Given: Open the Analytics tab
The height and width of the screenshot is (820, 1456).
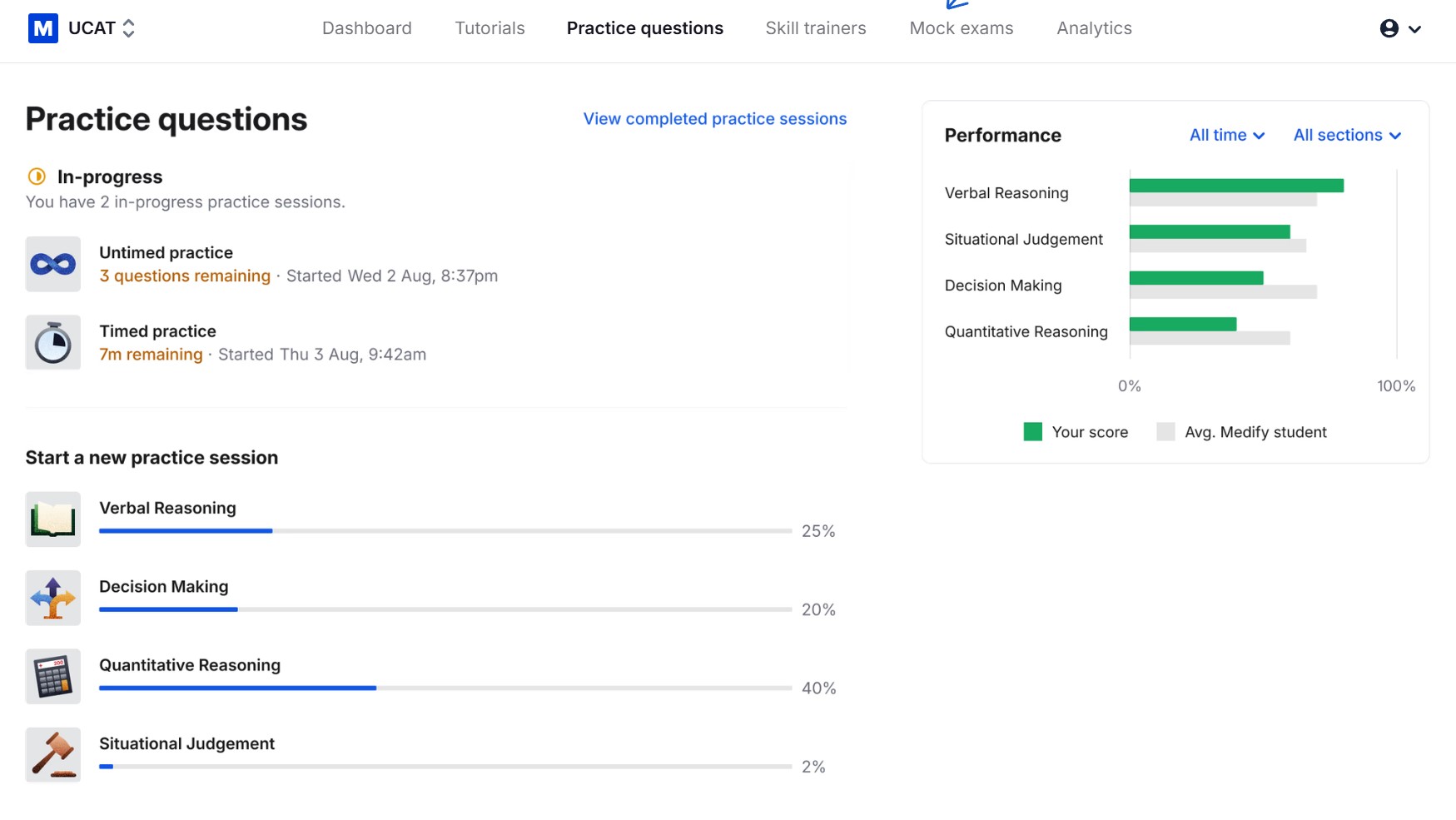Looking at the screenshot, I should coord(1094,28).
